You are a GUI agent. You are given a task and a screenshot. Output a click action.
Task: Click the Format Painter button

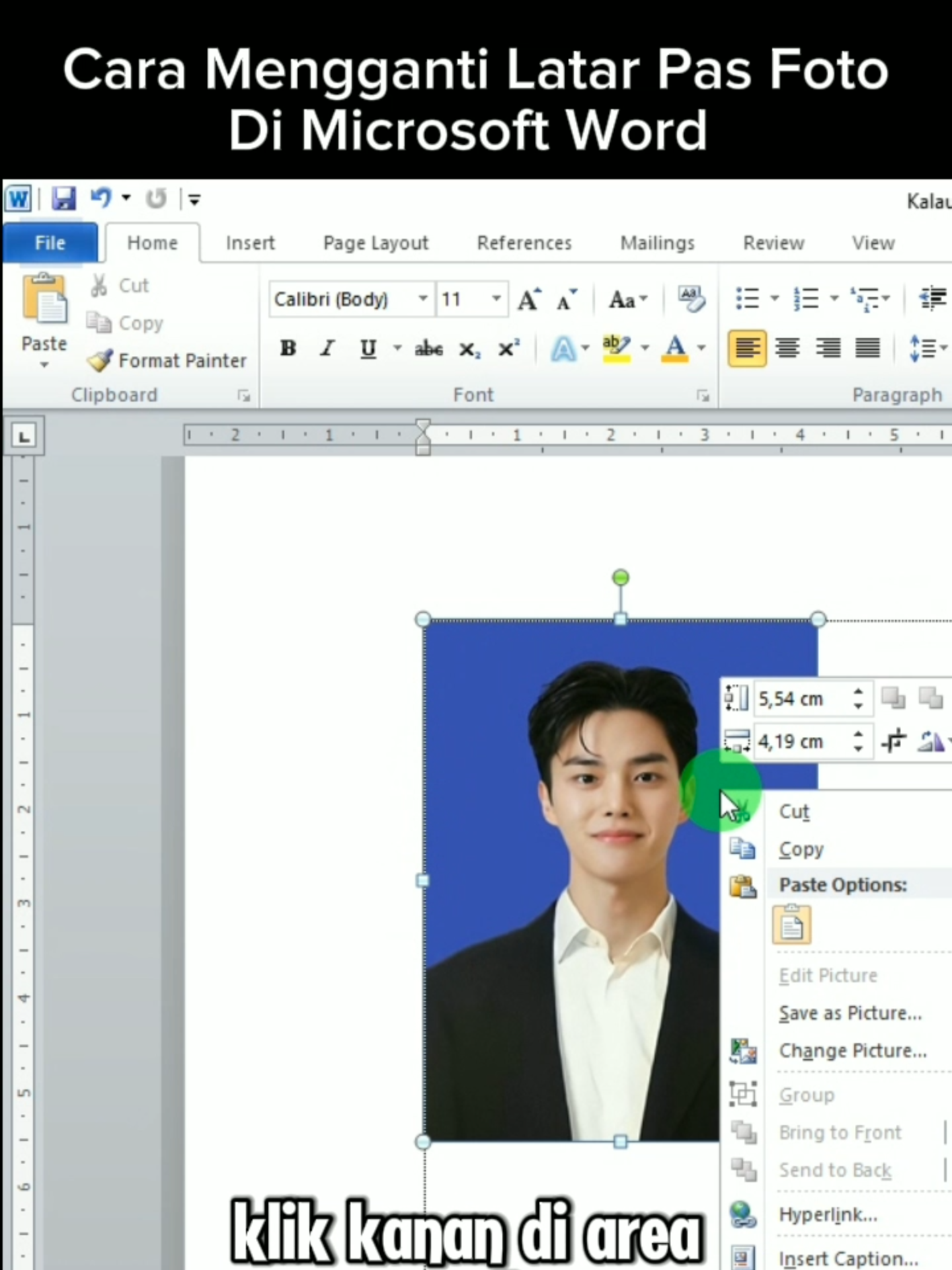(167, 360)
